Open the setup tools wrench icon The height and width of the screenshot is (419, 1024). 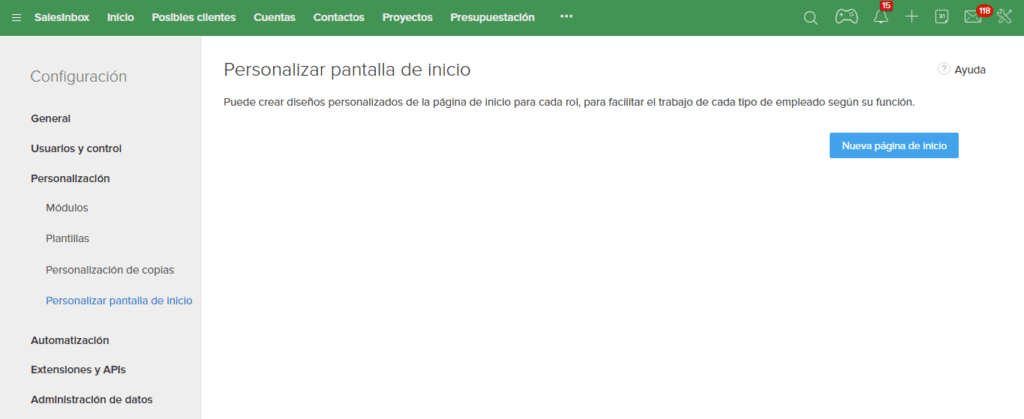(1004, 17)
